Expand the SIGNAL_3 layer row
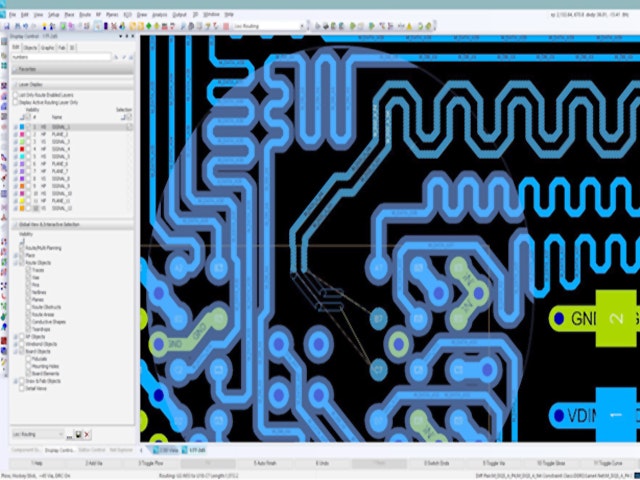 tap(16, 142)
